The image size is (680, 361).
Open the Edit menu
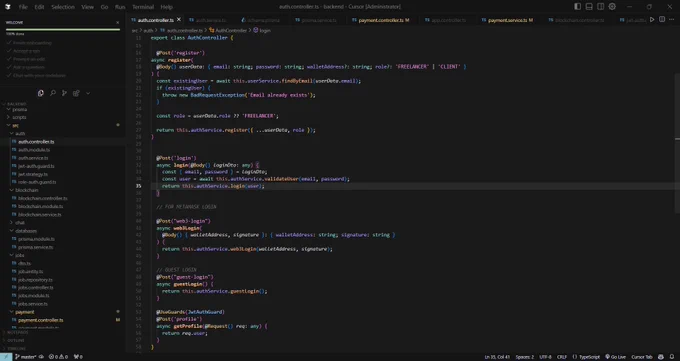pyautogui.click(x=39, y=7)
